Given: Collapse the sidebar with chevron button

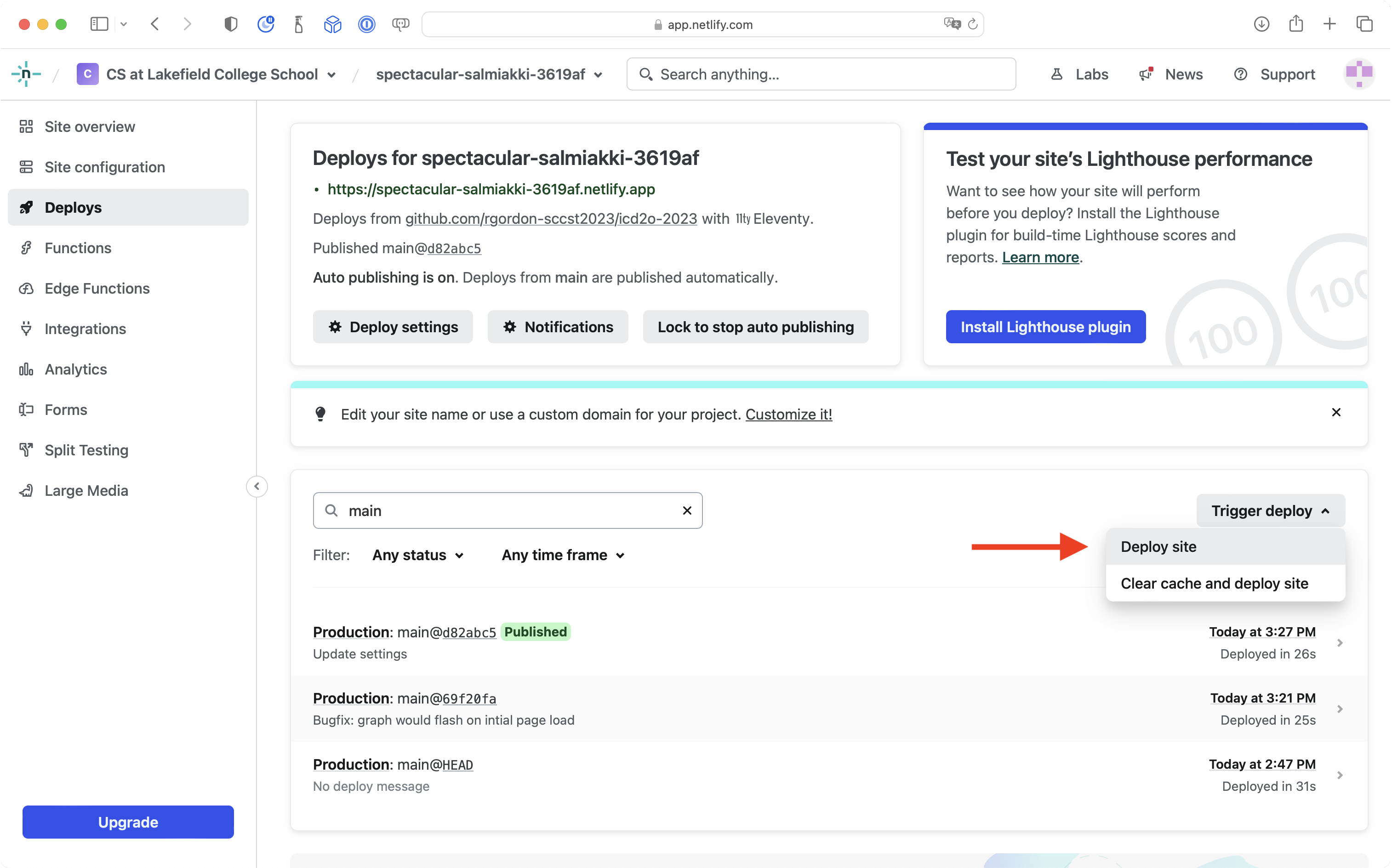Looking at the screenshot, I should pos(257,487).
